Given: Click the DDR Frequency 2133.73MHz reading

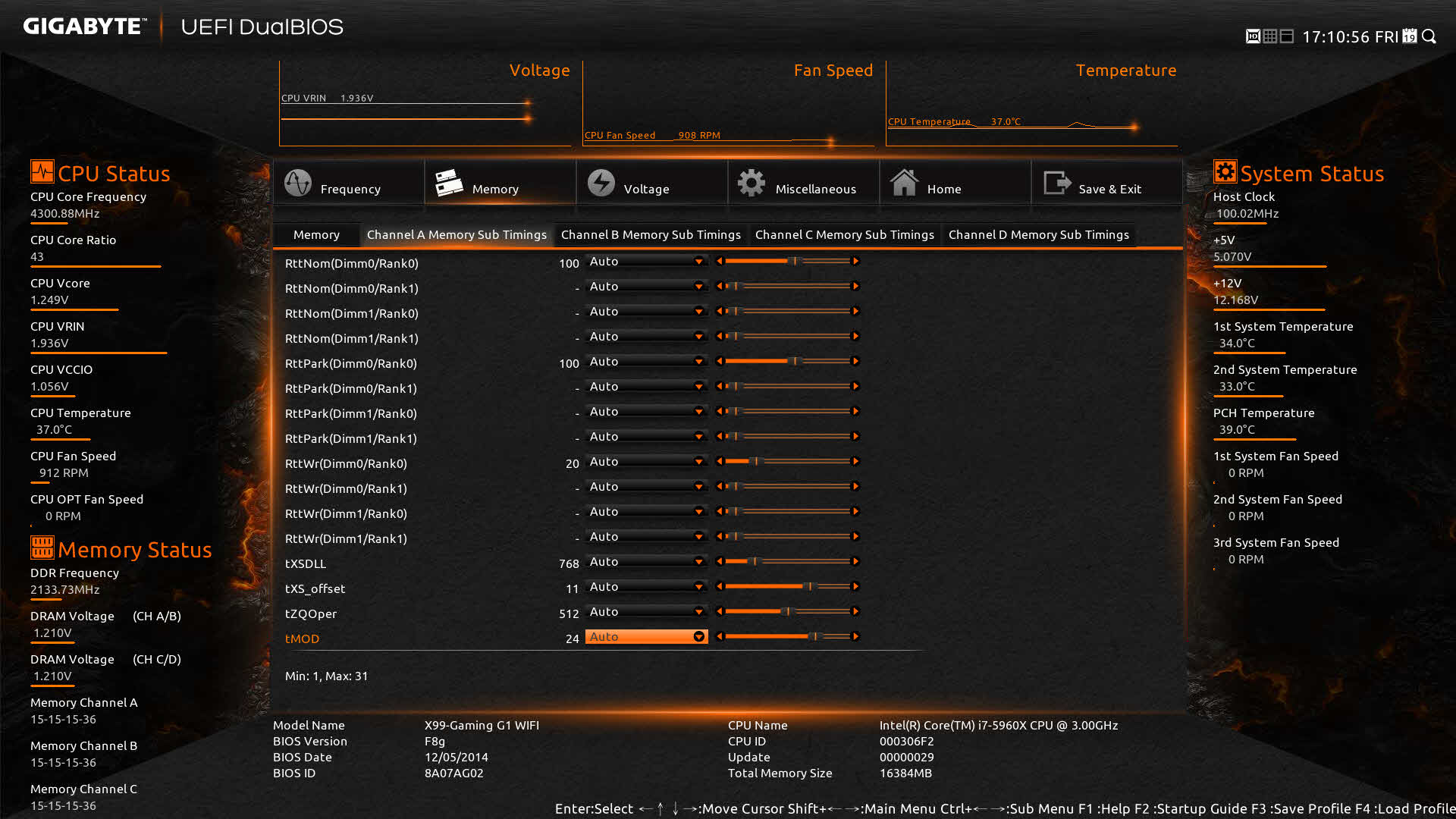Looking at the screenshot, I should pos(65,590).
